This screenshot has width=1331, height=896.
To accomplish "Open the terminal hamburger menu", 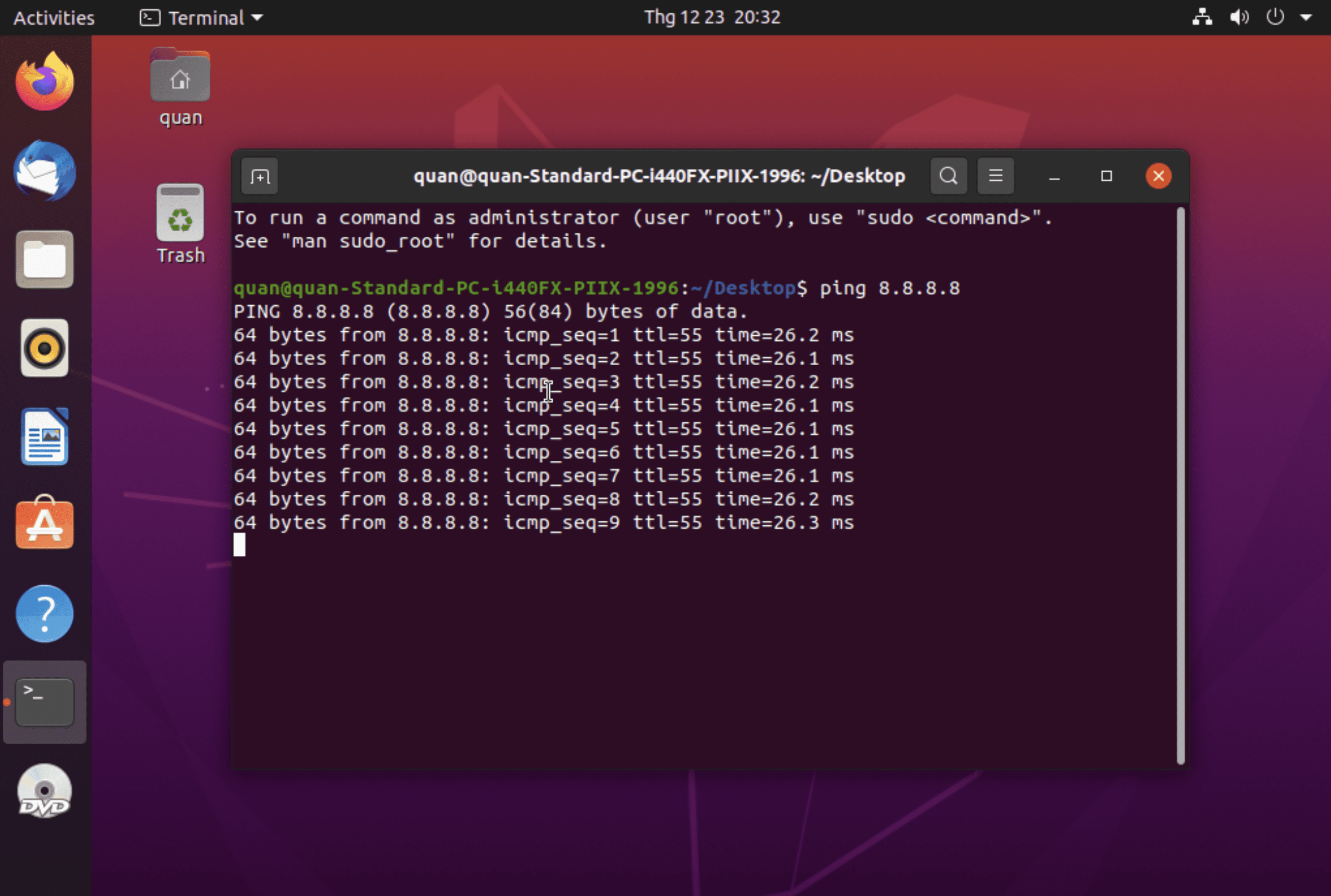I will coord(995,176).
